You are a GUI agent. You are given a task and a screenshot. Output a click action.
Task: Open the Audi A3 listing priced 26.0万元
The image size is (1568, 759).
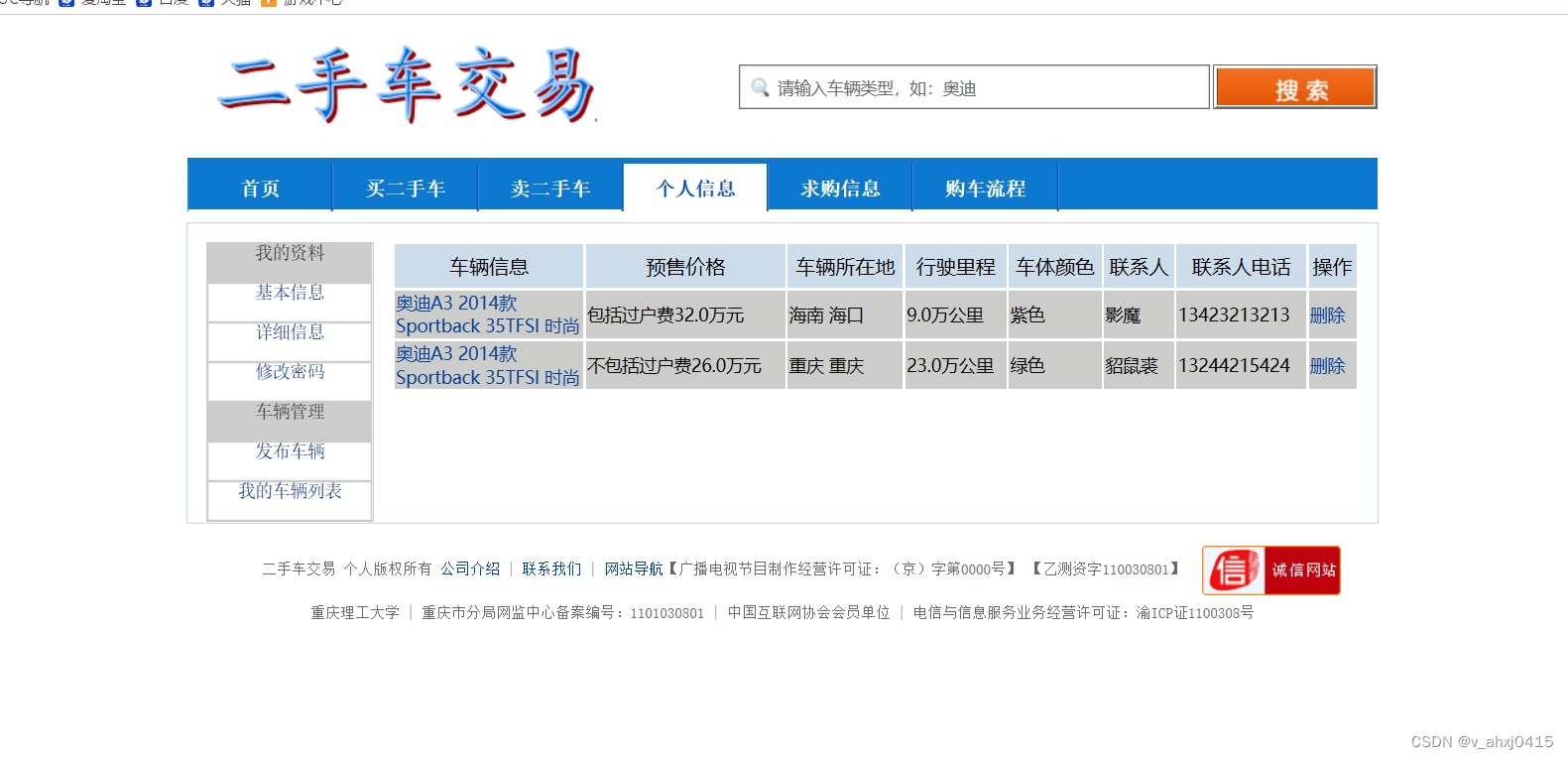[487, 365]
